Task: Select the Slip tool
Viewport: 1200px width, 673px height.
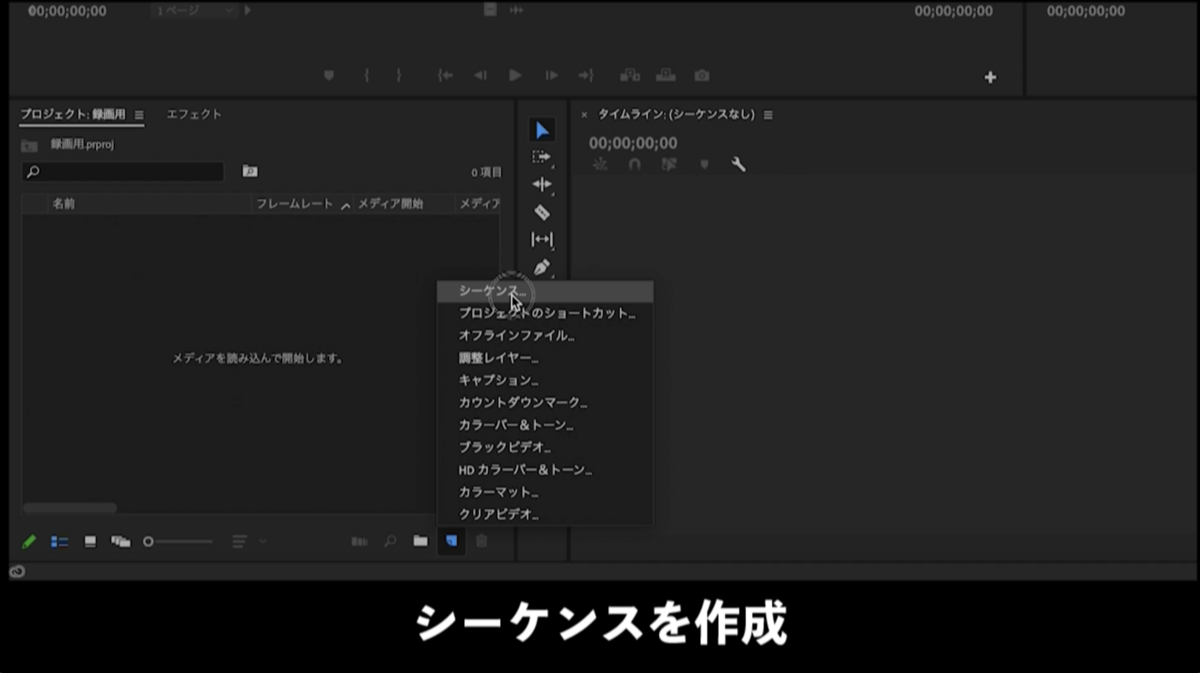Action: tap(541, 239)
